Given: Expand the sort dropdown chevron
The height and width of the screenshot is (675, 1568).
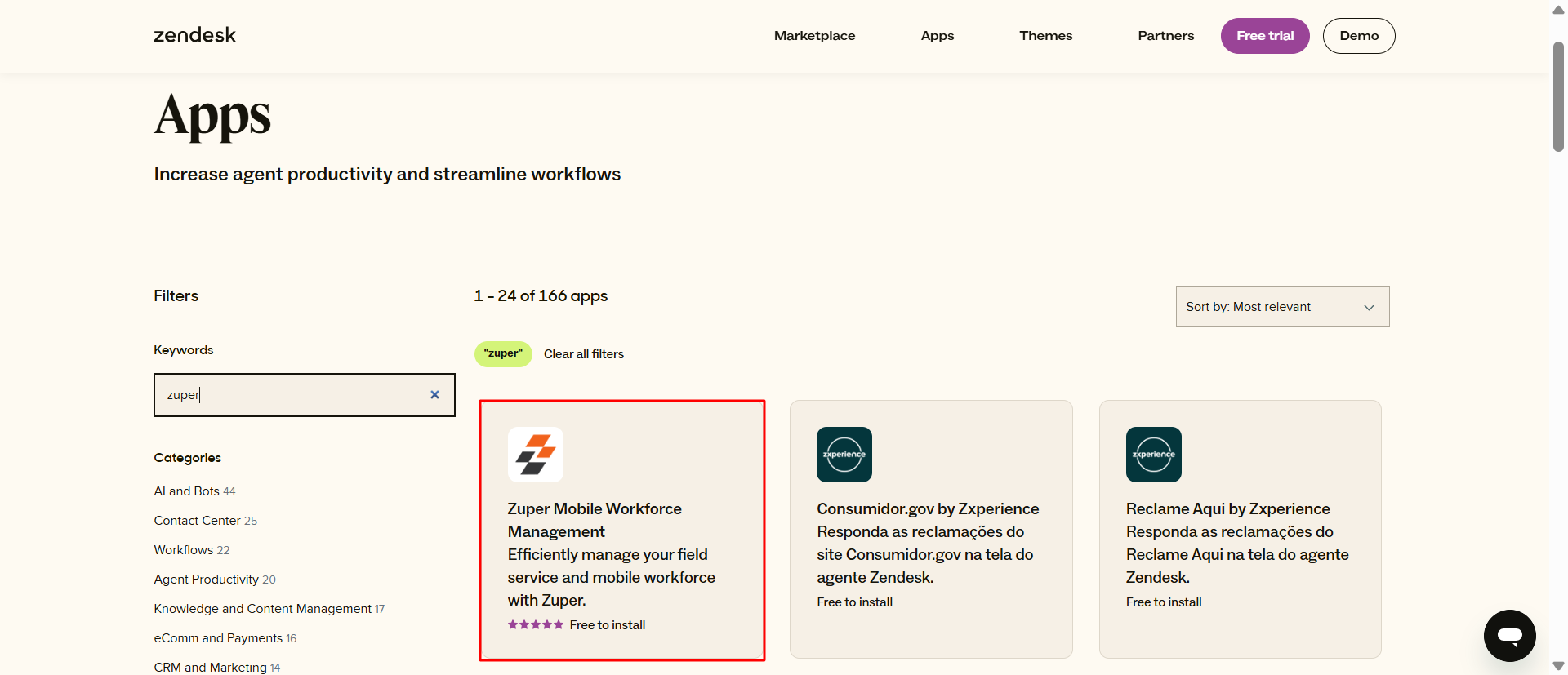Looking at the screenshot, I should 1370,308.
